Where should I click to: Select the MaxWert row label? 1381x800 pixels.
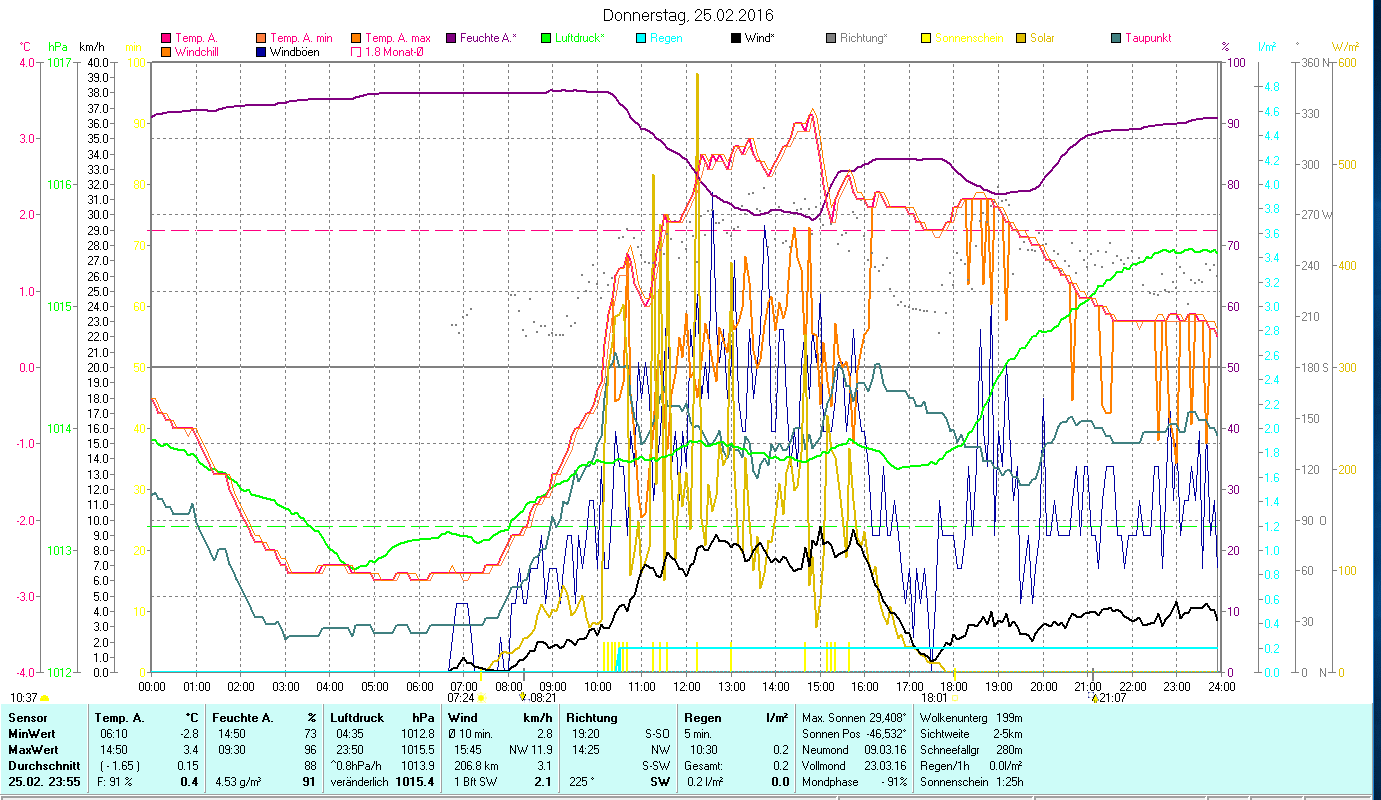(x=34, y=748)
